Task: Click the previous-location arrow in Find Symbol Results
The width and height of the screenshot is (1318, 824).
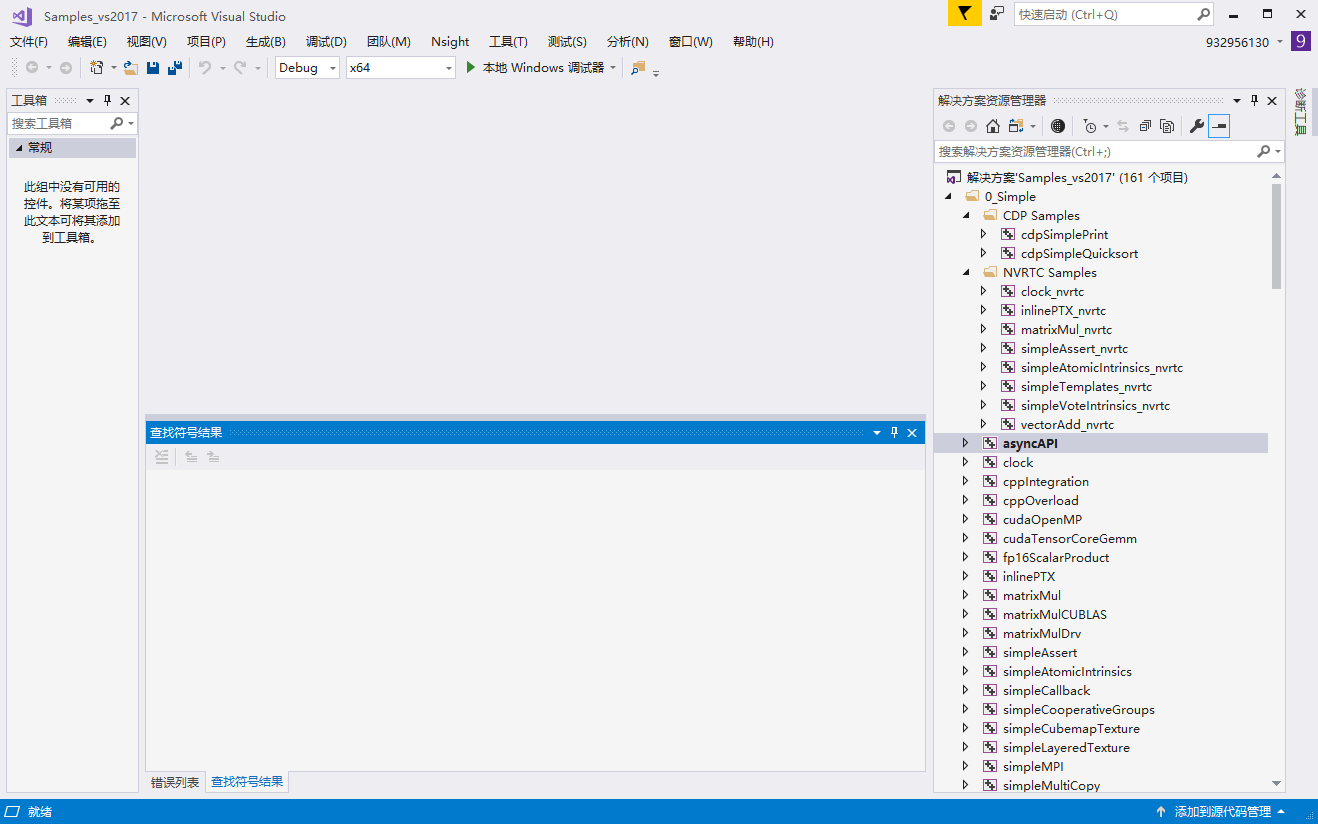Action: point(191,457)
